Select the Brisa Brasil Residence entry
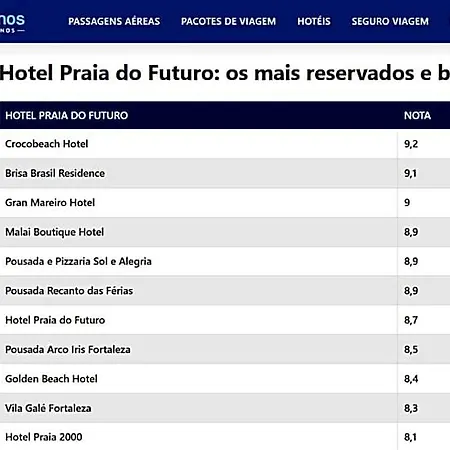 tap(225, 173)
